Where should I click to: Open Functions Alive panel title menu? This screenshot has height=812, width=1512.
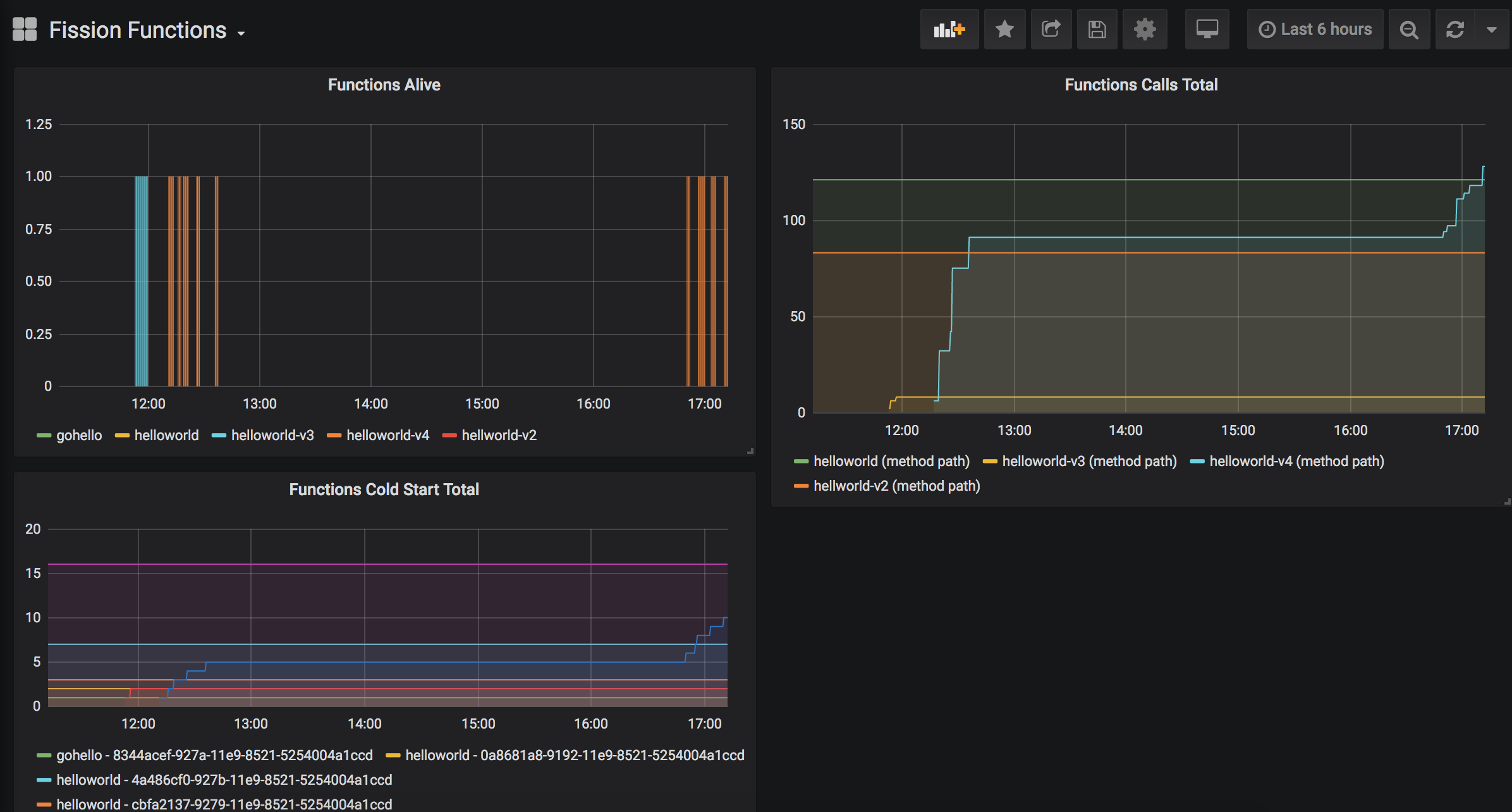click(384, 85)
